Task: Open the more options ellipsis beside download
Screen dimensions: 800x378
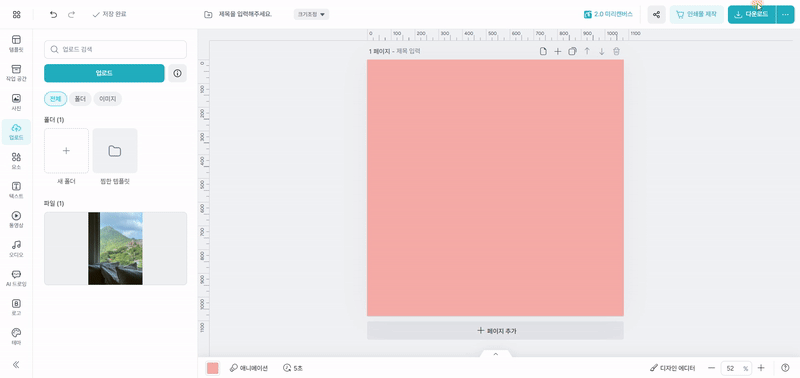Action: tap(785, 14)
